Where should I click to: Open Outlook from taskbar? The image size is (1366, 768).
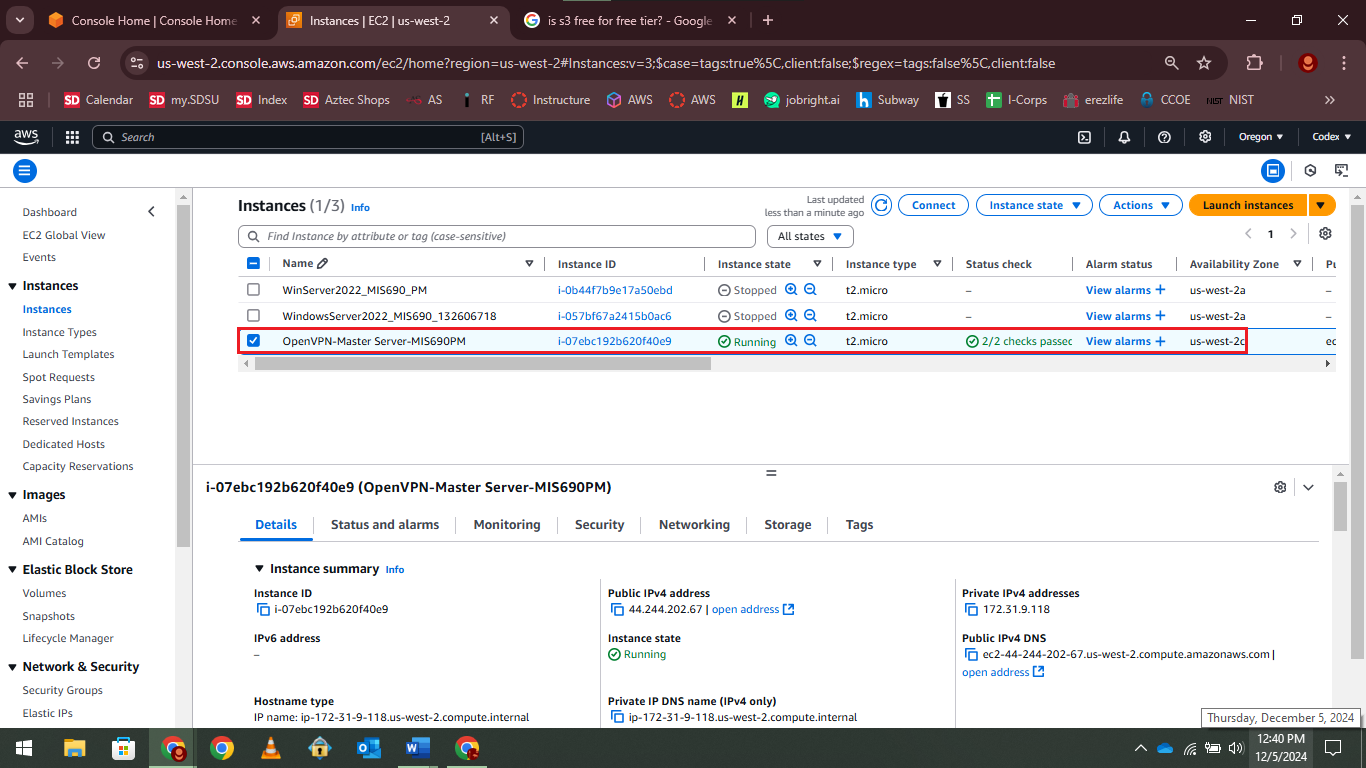click(369, 747)
